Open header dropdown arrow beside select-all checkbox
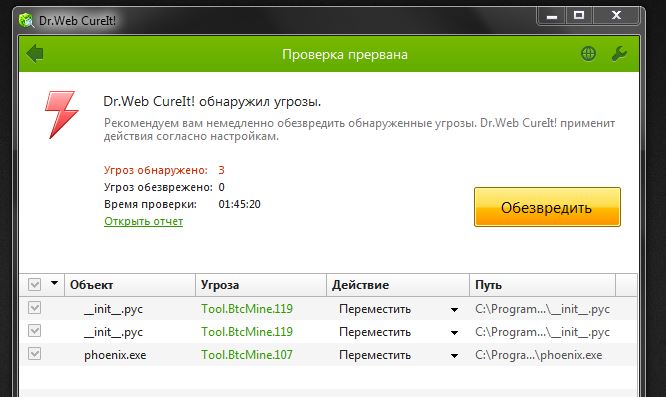This screenshot has width=666, height=397. coord(54,283)
